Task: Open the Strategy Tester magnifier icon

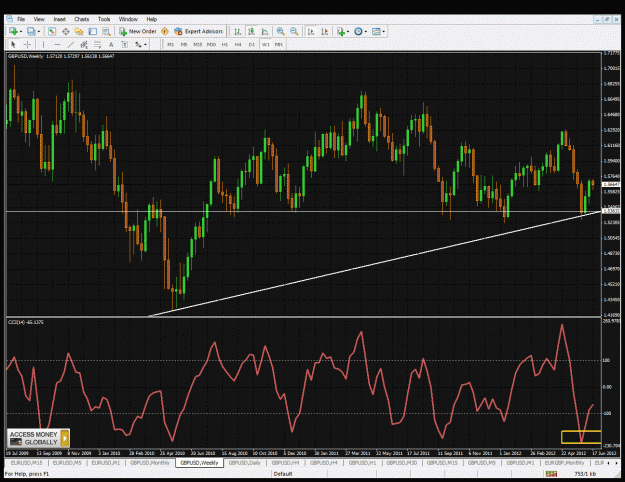Action: point(106,31)
